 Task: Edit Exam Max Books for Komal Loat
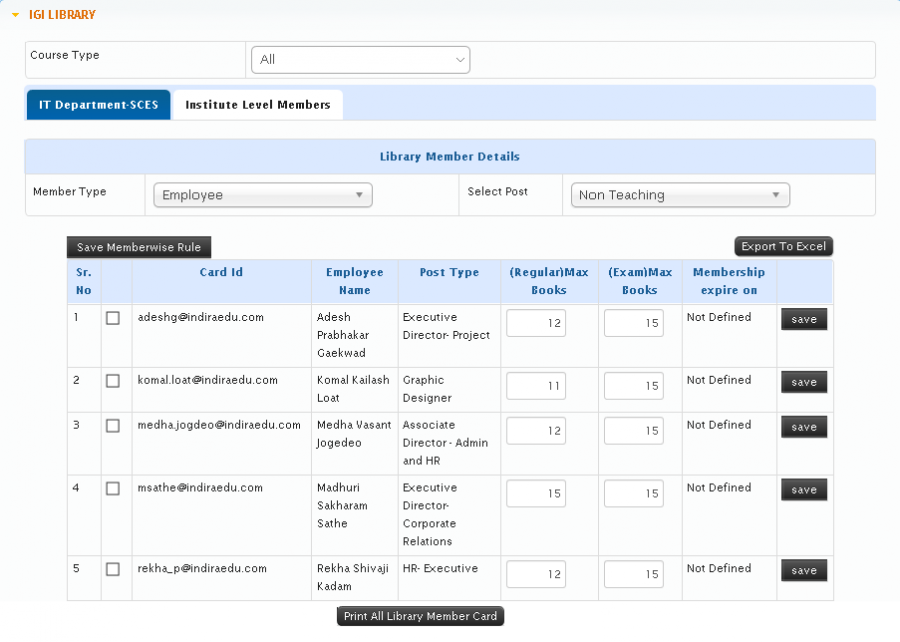tap(634, 386)
